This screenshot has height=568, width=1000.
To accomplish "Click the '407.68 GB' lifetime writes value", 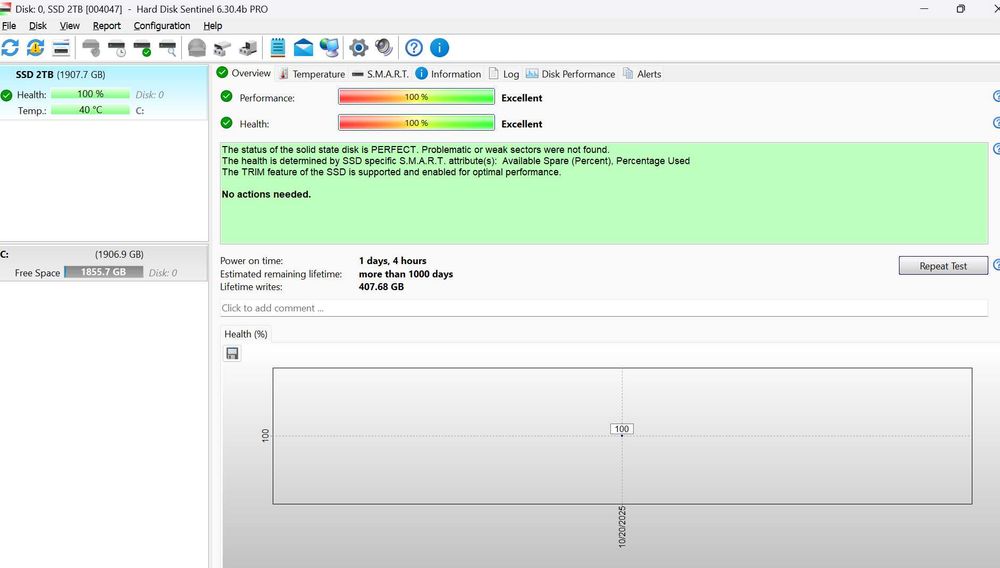I will coord(381,287).
